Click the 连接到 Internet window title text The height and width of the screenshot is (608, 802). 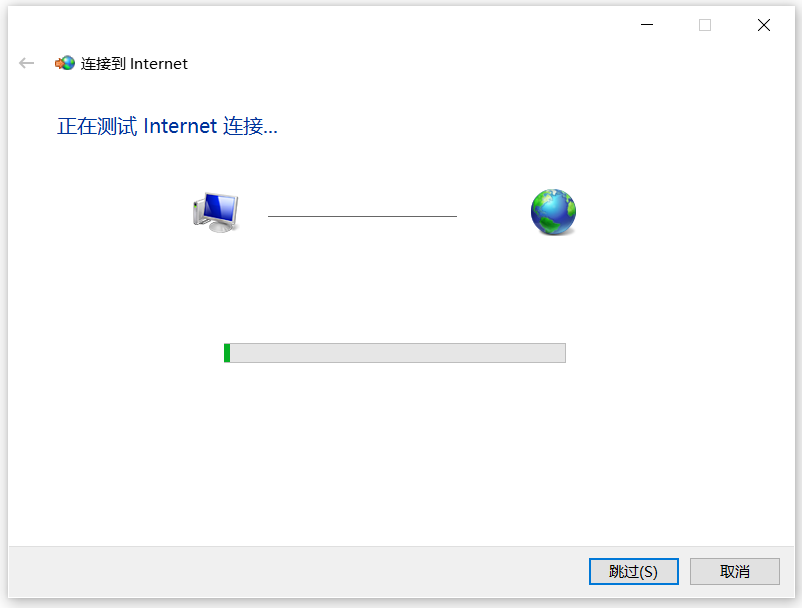[134, 63]
